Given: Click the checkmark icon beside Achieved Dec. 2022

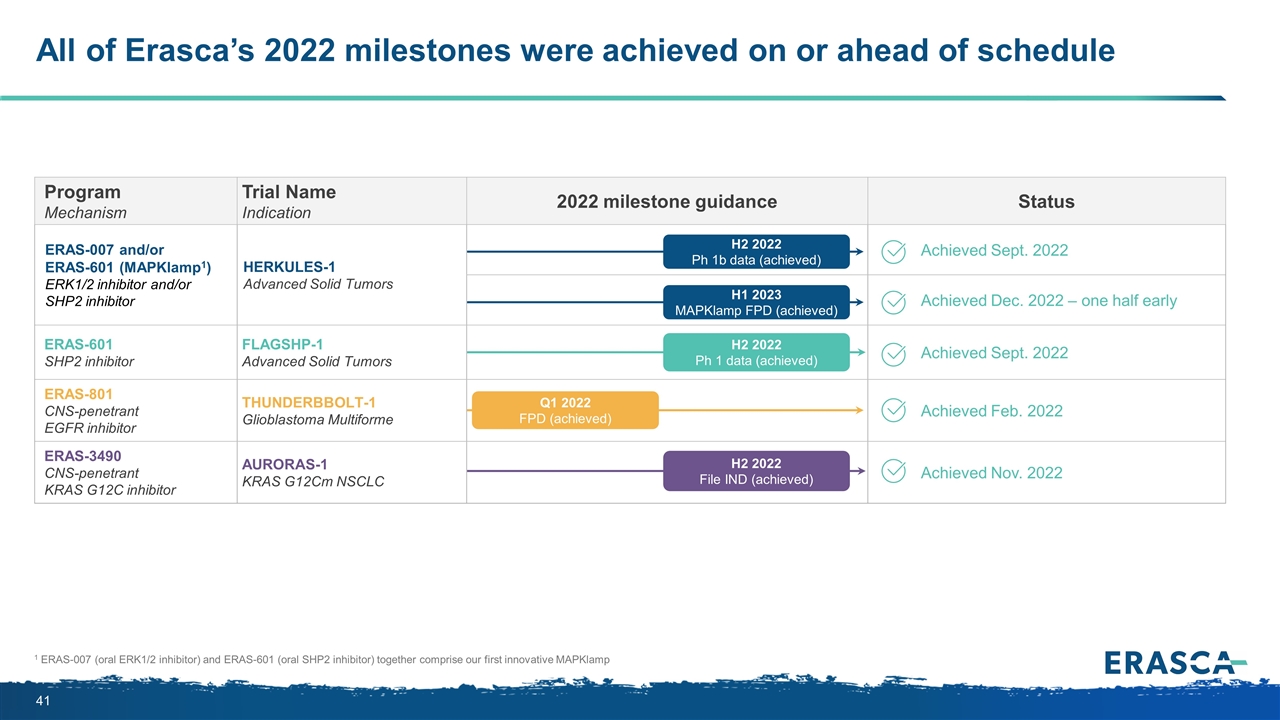Looking at the screenshot, I should pyautogui.click(x=895, y=302).
